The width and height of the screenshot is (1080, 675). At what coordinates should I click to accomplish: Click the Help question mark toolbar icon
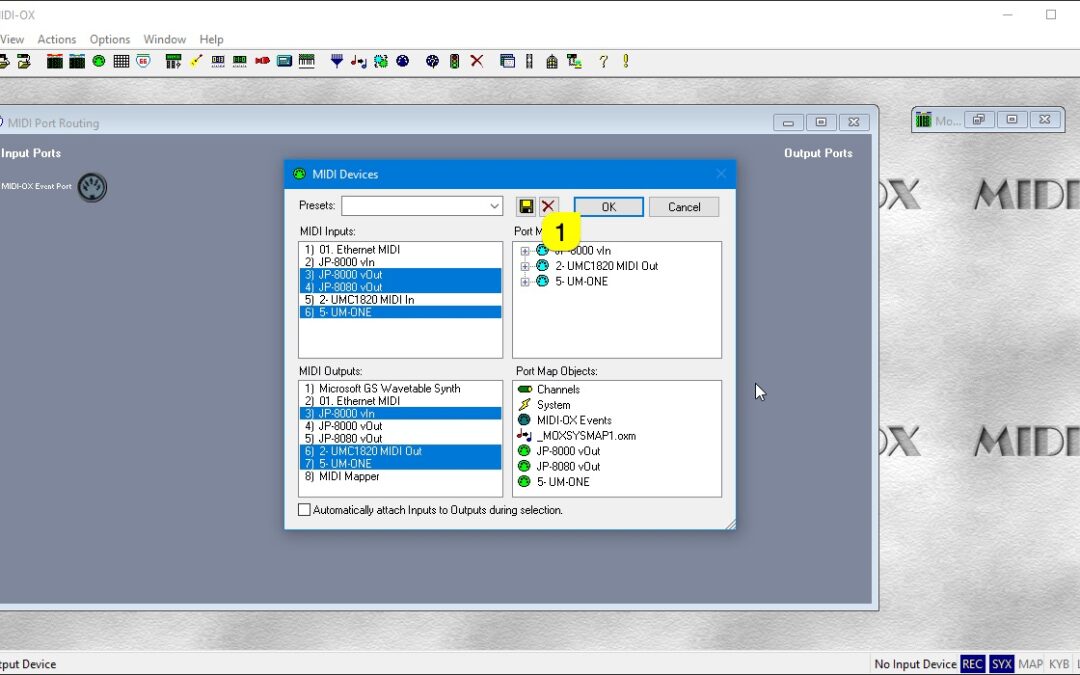(602, 61)
